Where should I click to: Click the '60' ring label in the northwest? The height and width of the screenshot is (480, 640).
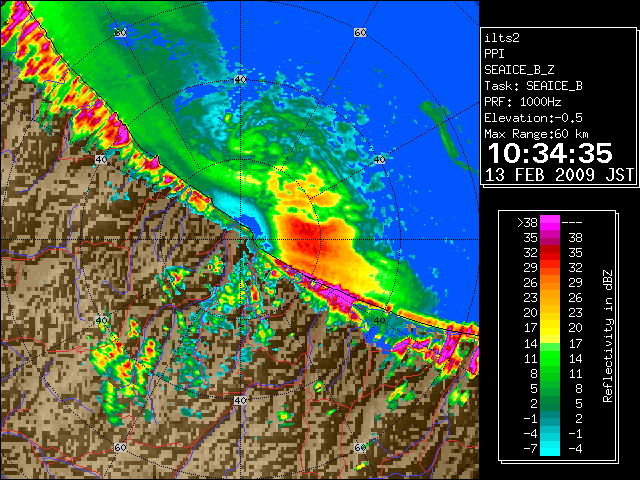120,32
